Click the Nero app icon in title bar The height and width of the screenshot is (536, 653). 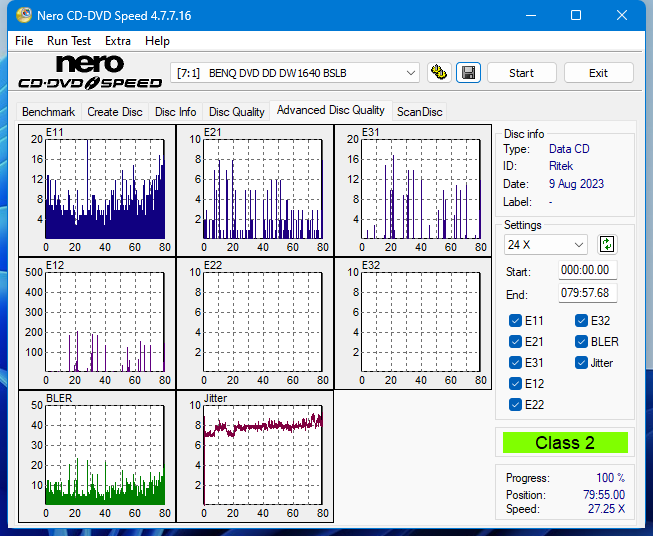24,15
